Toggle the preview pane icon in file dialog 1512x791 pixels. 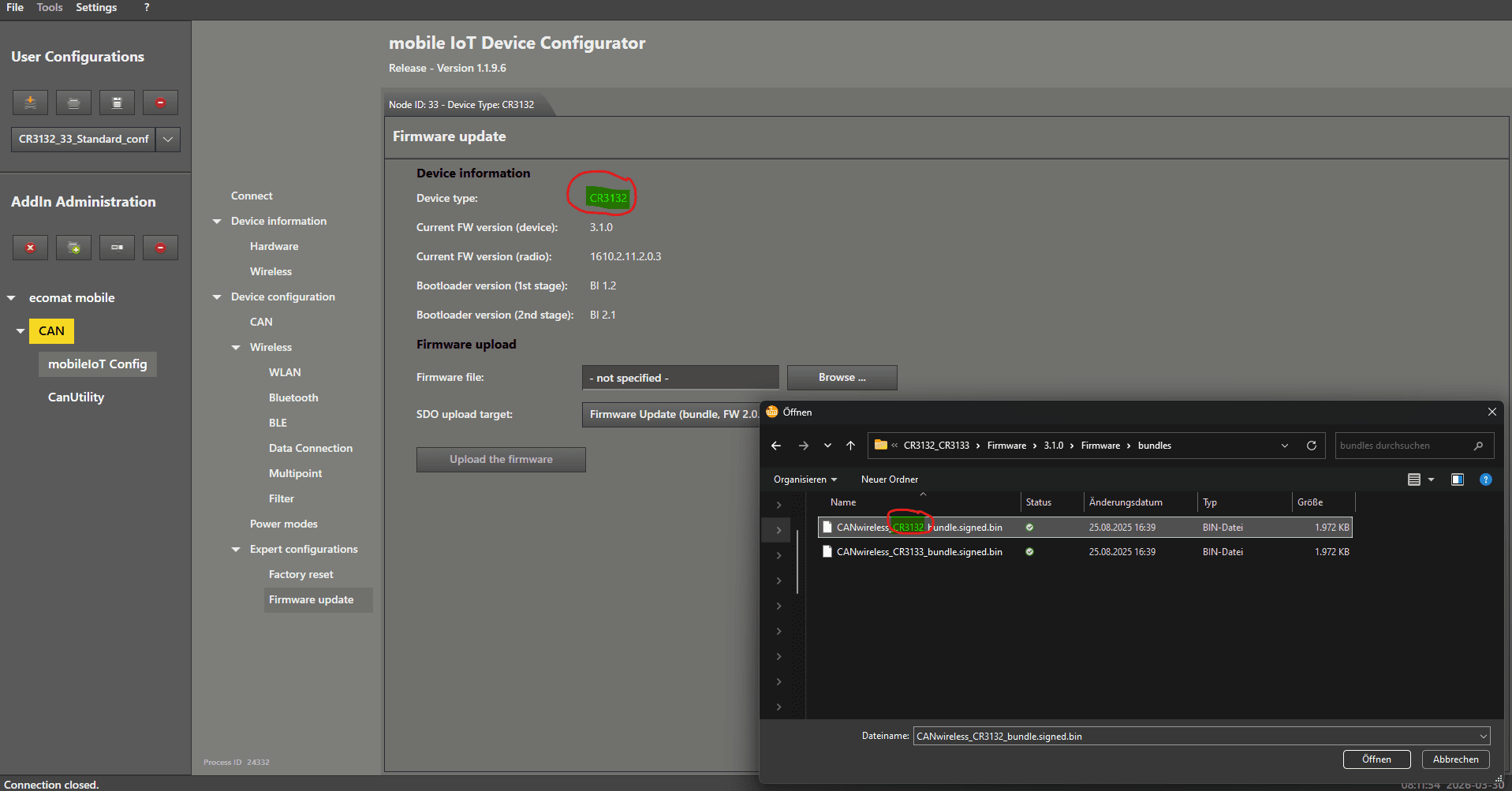click(1457, 479)
